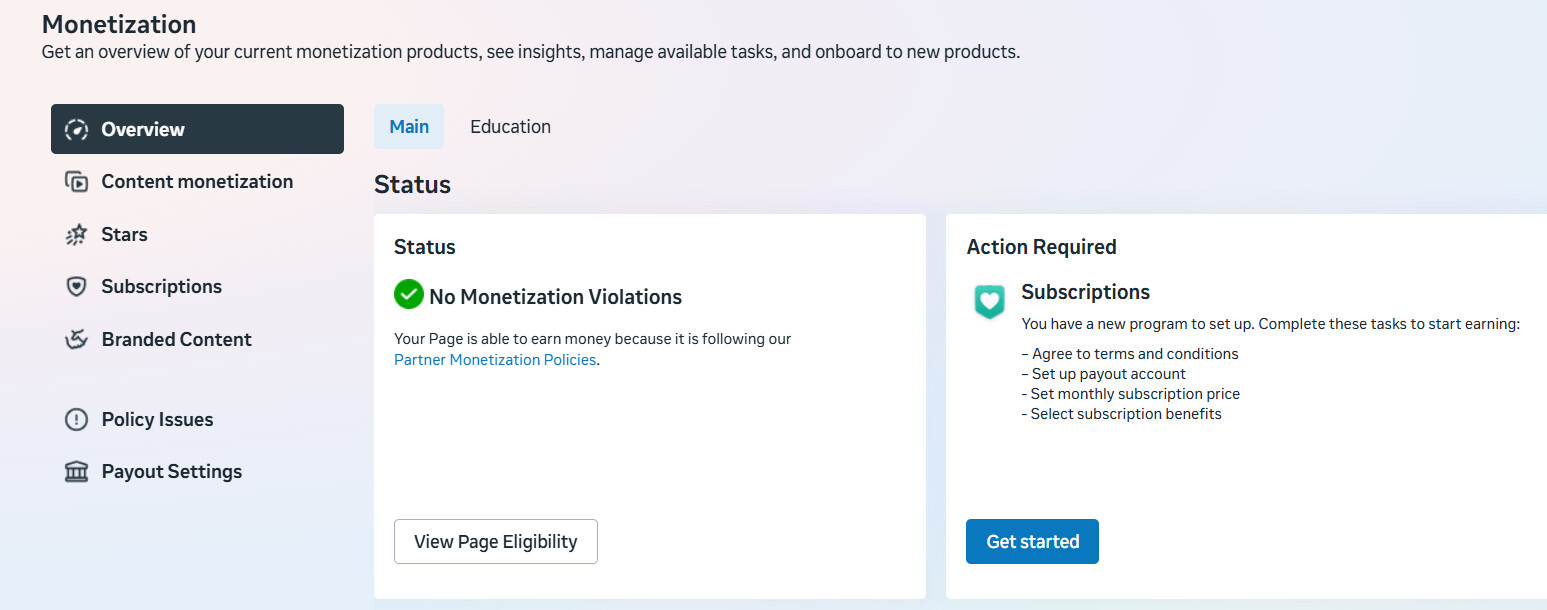Viewport: 1547px width, 610px height.
Task: Select the Subscriptions heading in Action Required card
Action: 1085,292
